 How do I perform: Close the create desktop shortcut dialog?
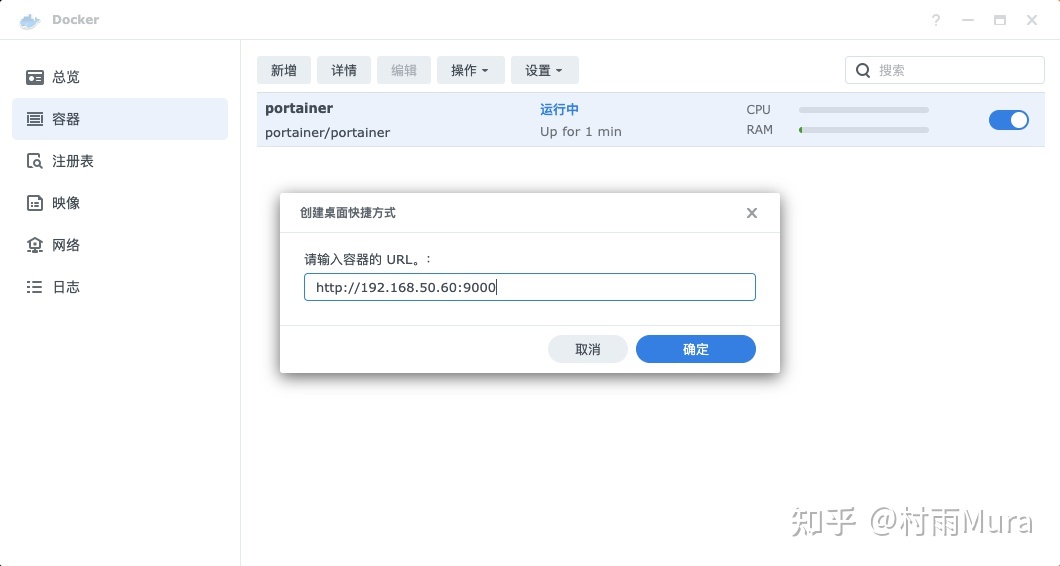[752, 213]
